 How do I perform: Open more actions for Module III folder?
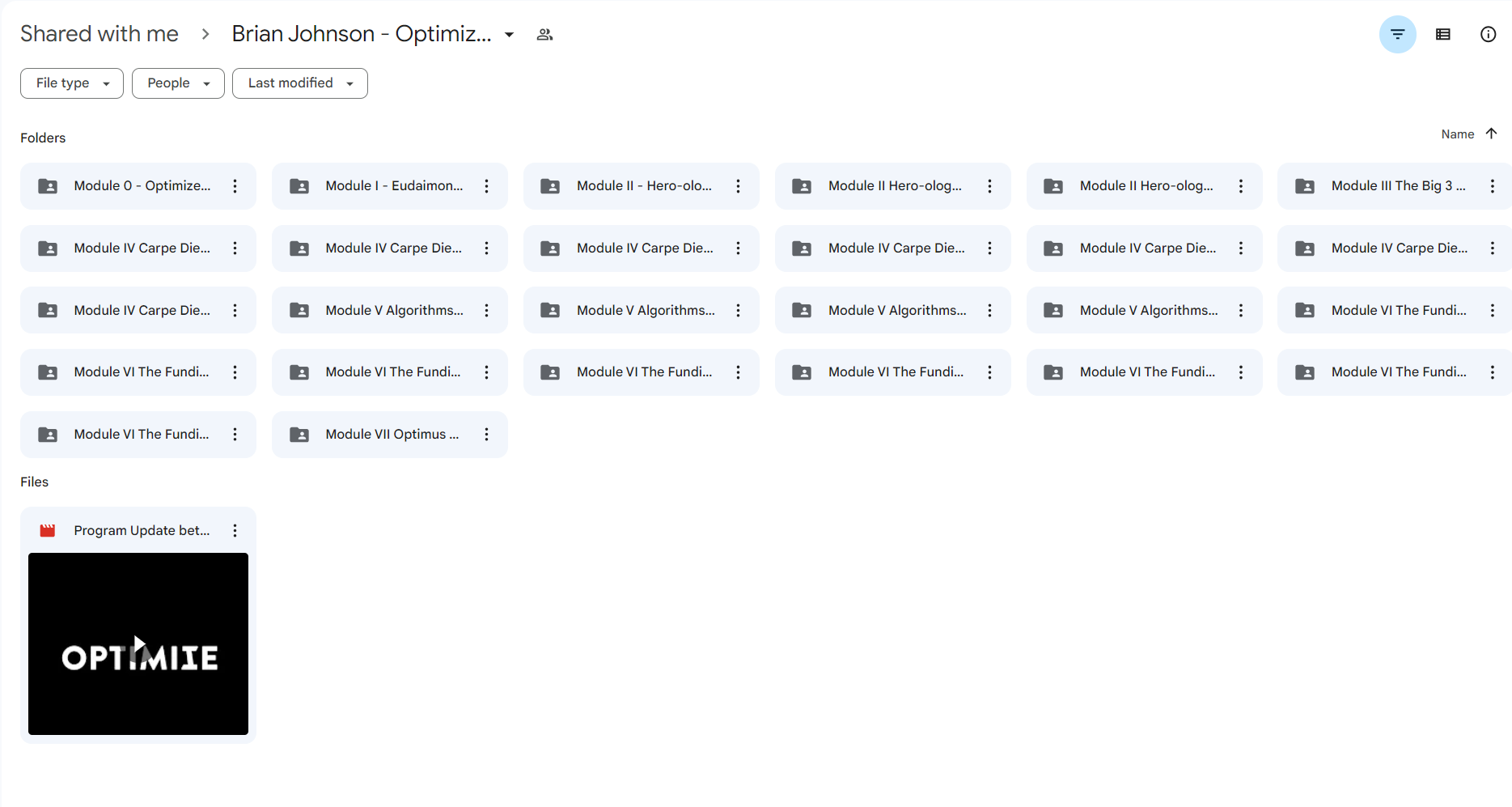tap(1492, 186)
